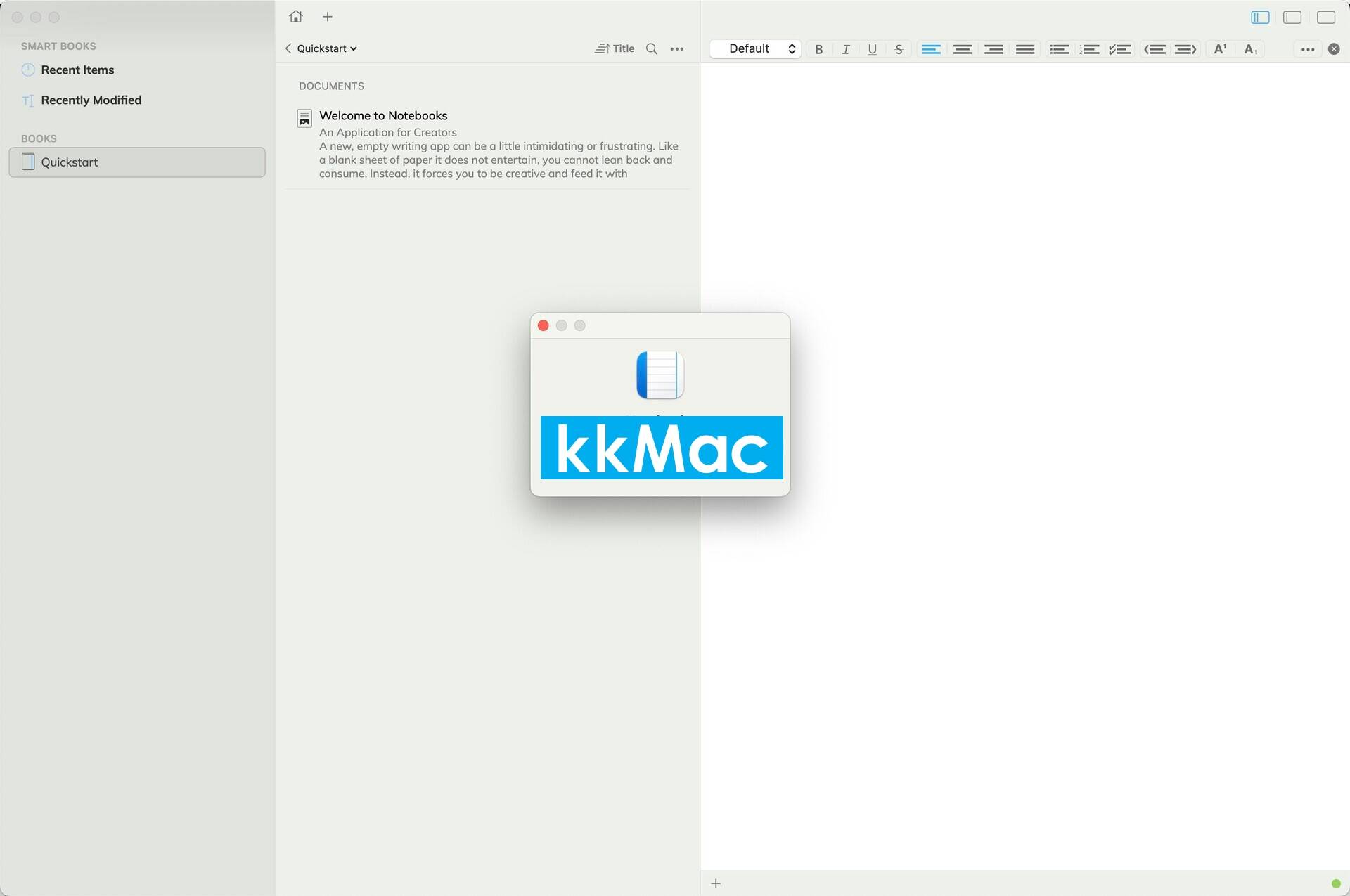Click the Recently Modified text icon
Screen dimensions: 1350x896
(28, 100)
